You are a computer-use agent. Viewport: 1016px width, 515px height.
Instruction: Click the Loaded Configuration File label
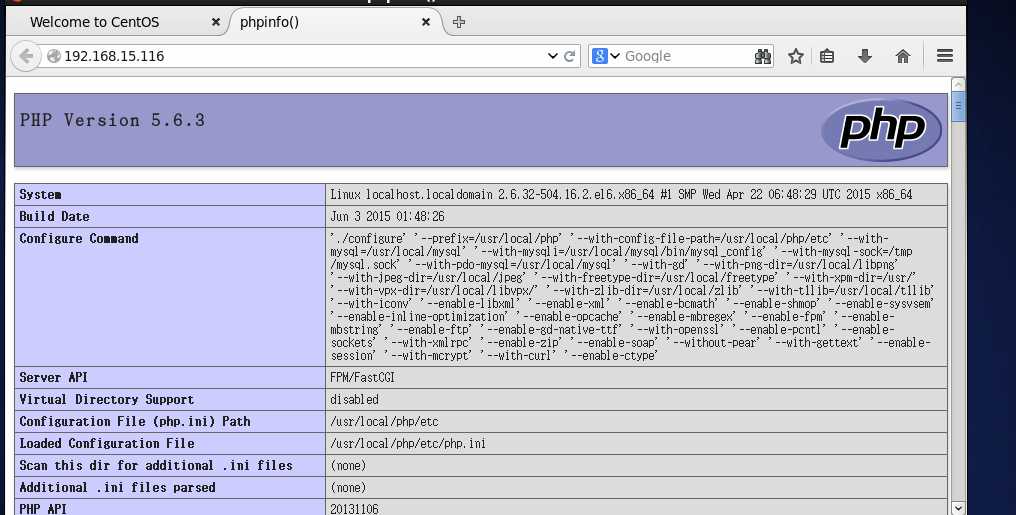pyautogui.click(x=107, y=443)
